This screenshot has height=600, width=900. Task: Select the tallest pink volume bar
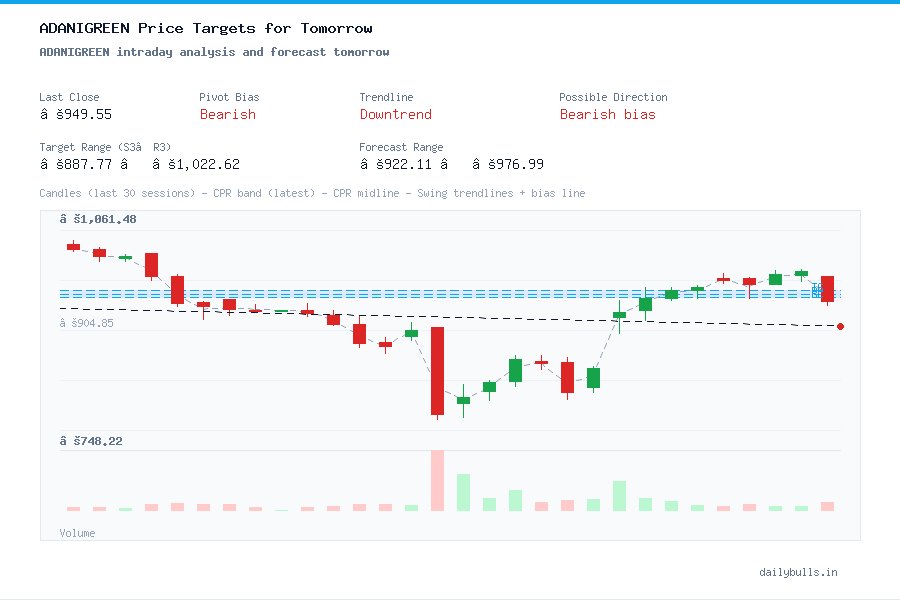point(437,480)
